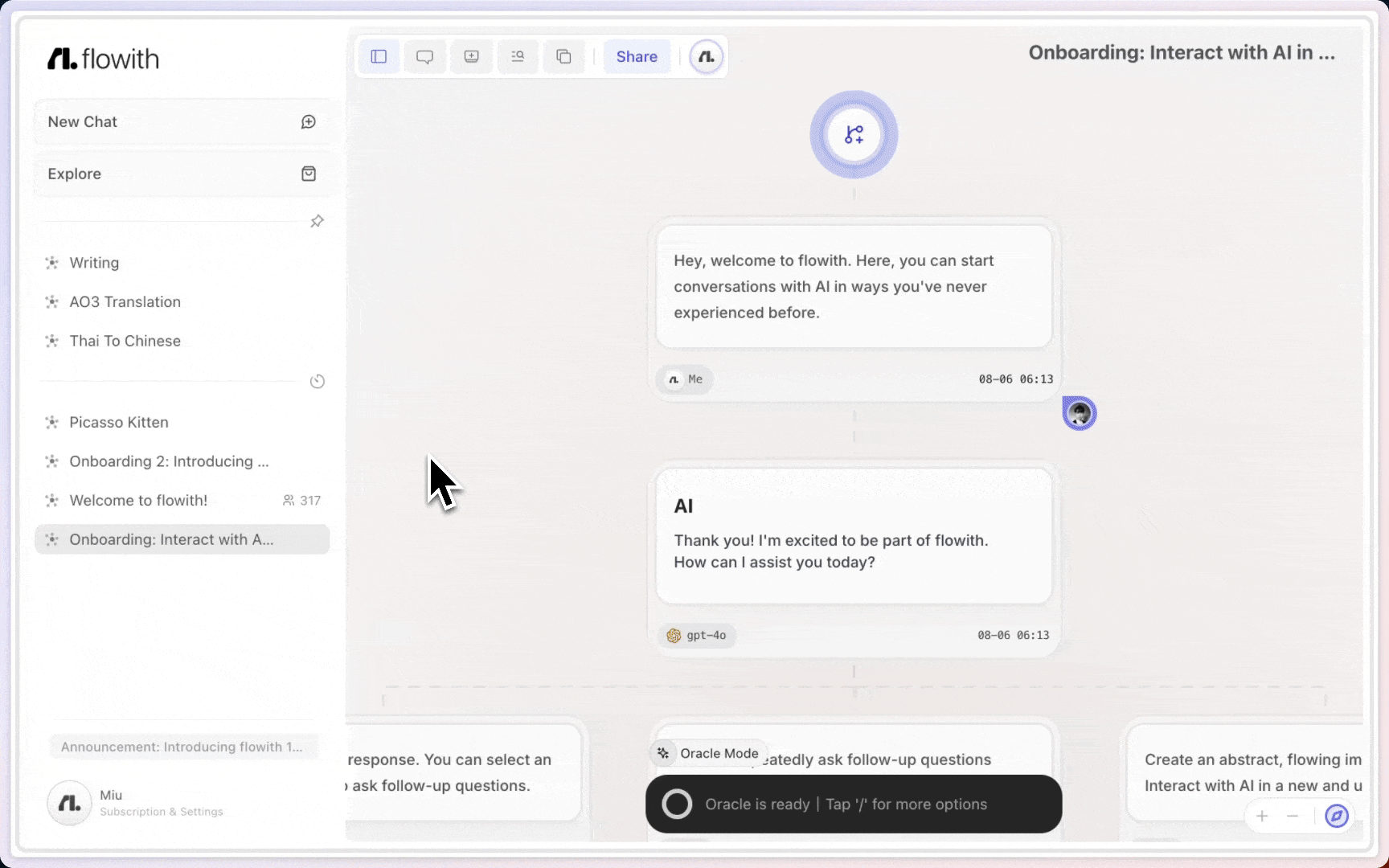Screen dimensions: 1389x868
Task: Click the Miu account avatar
Action: pos(69,803)
